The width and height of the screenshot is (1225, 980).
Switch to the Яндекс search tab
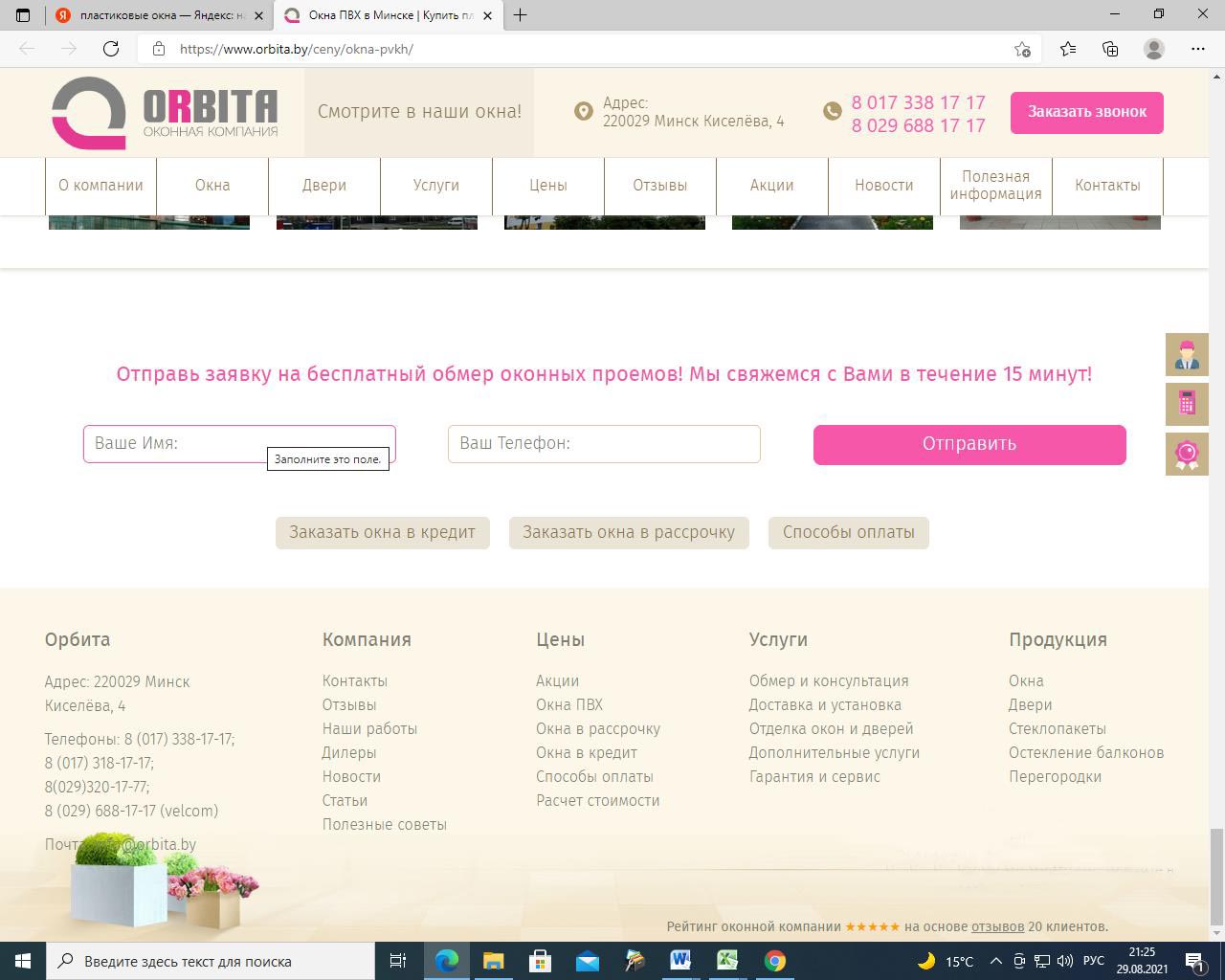[158, 15]
